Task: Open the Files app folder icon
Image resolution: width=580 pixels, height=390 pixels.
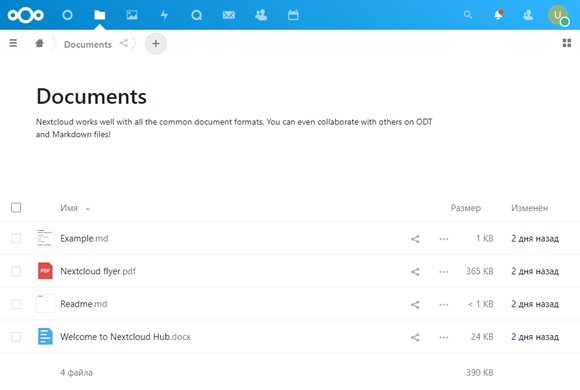Action: [x=100, y=15]
